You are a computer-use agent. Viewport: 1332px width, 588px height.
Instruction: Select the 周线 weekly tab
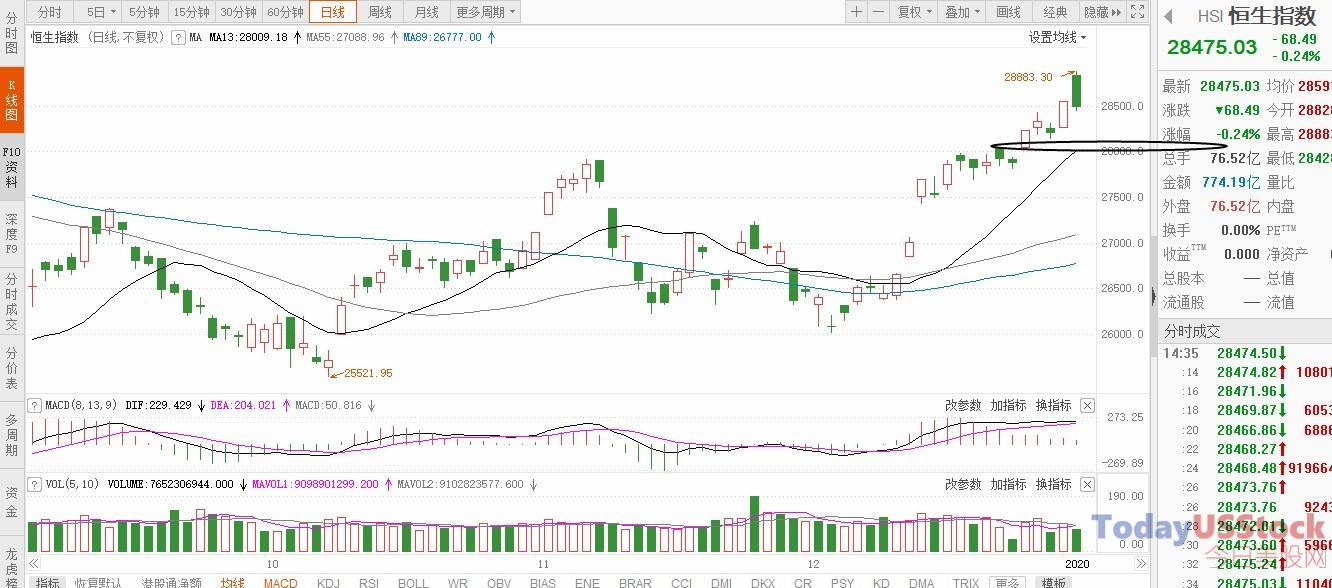pos(380,12)
